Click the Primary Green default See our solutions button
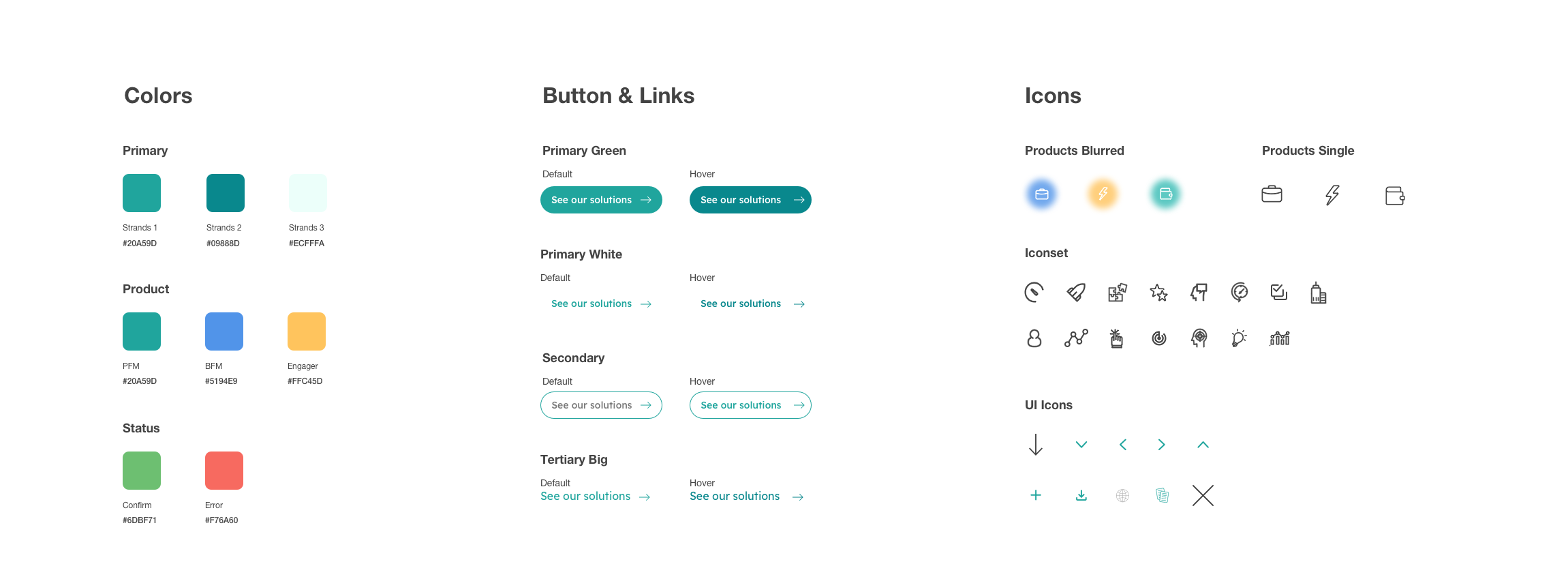The height and width of the screenshot is (577, 1568). (601, 200)
